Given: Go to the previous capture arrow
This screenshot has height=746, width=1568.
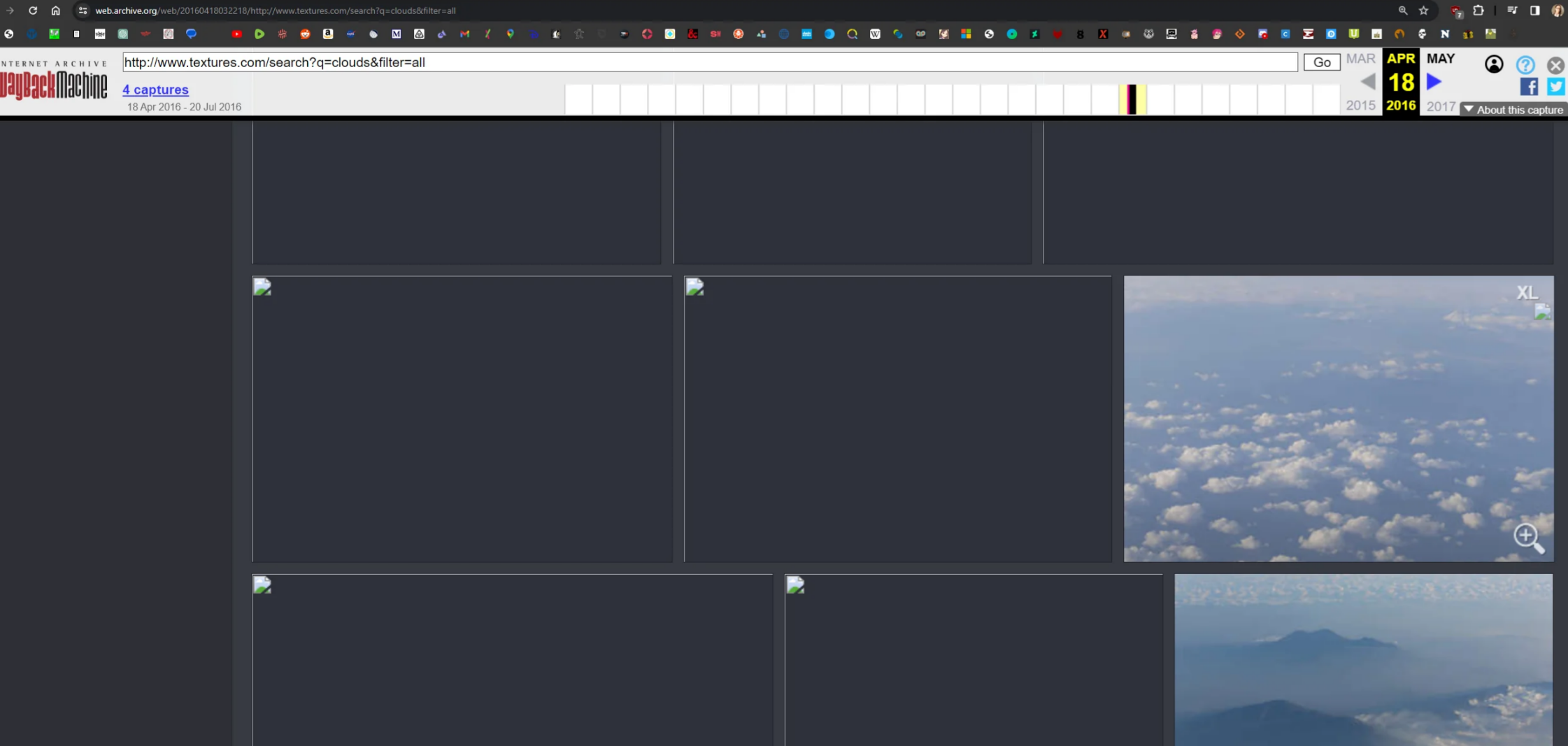Looking at the screenshot, I should click(1368, 82).
